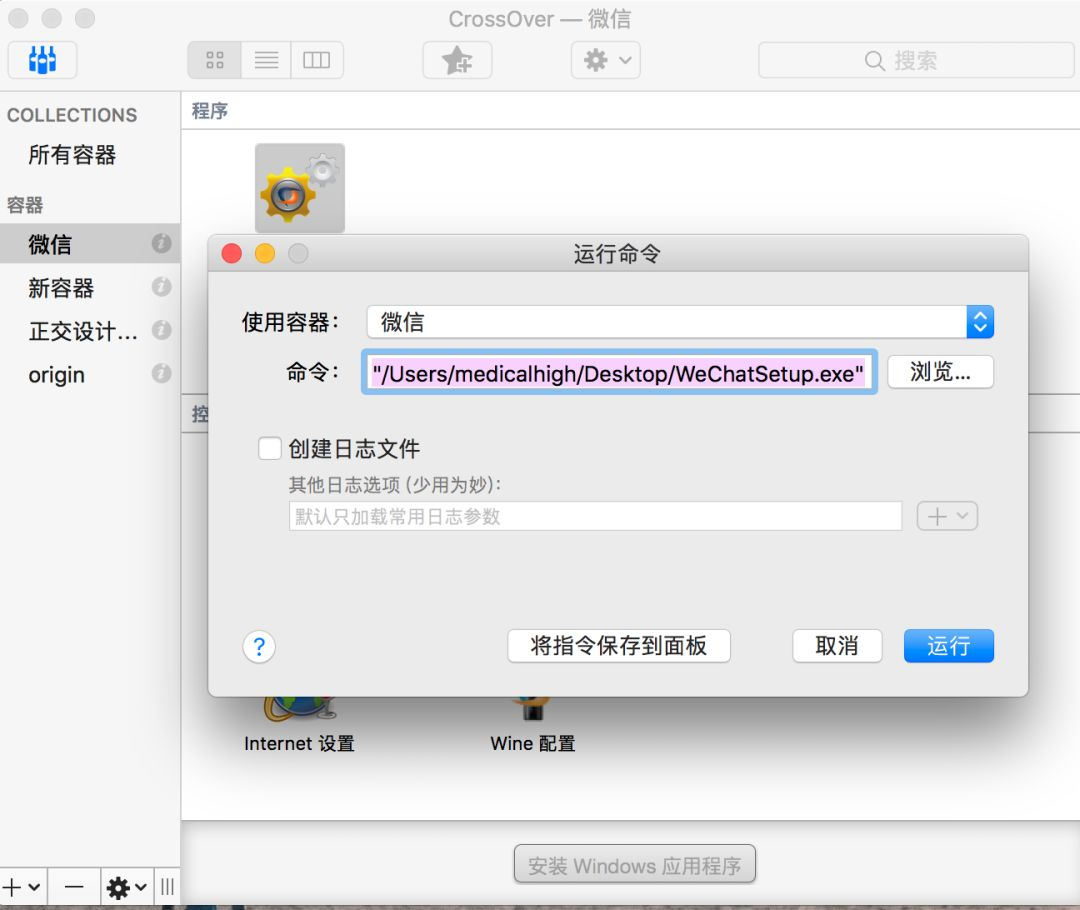1080x910 pixels.
Task: Open the add bottle plus dropdown
Action: coord(22,887)
